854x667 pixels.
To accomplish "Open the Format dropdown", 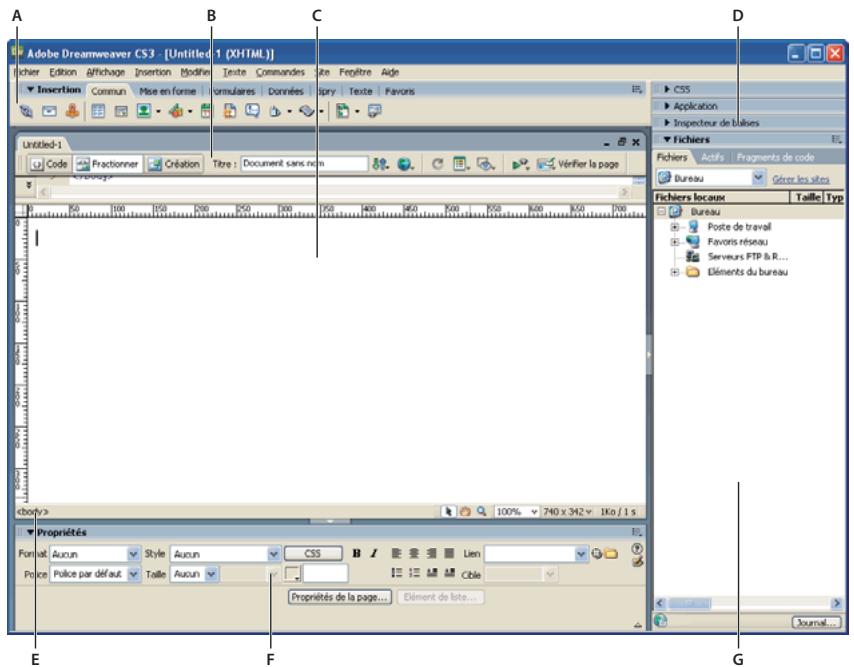I will (133, 554).
